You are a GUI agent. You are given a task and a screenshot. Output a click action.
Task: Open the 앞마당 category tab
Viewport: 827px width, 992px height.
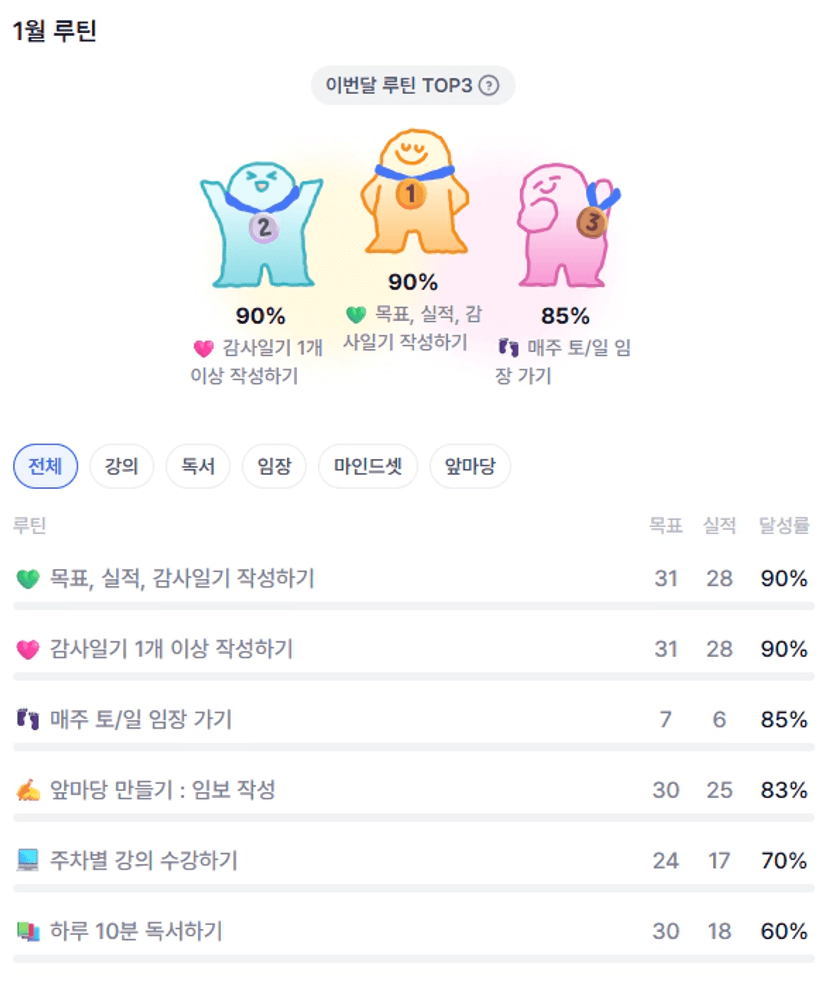pos(469,466)
